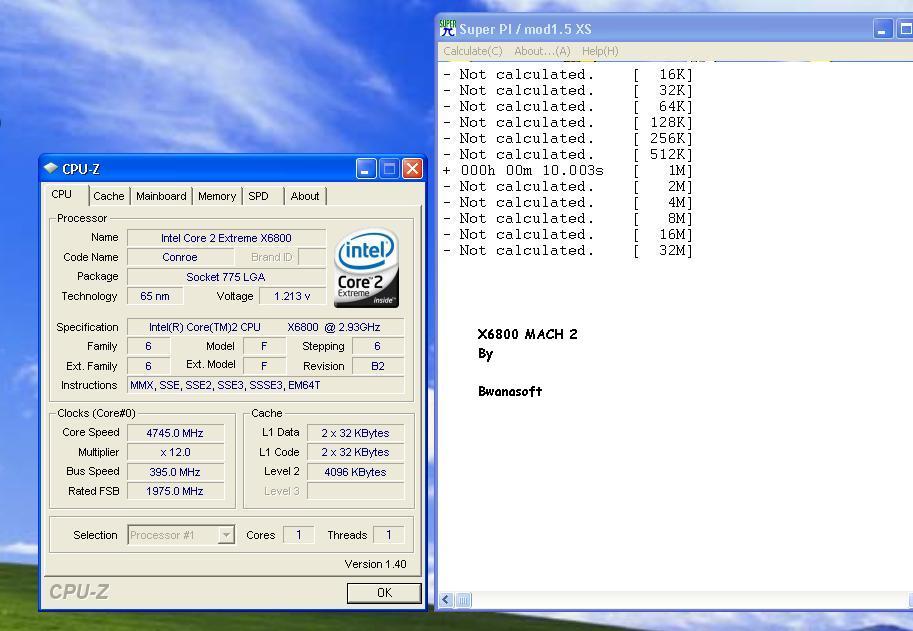
Task: Minimize the Super PI window
Action: click(x=883, y=29)
